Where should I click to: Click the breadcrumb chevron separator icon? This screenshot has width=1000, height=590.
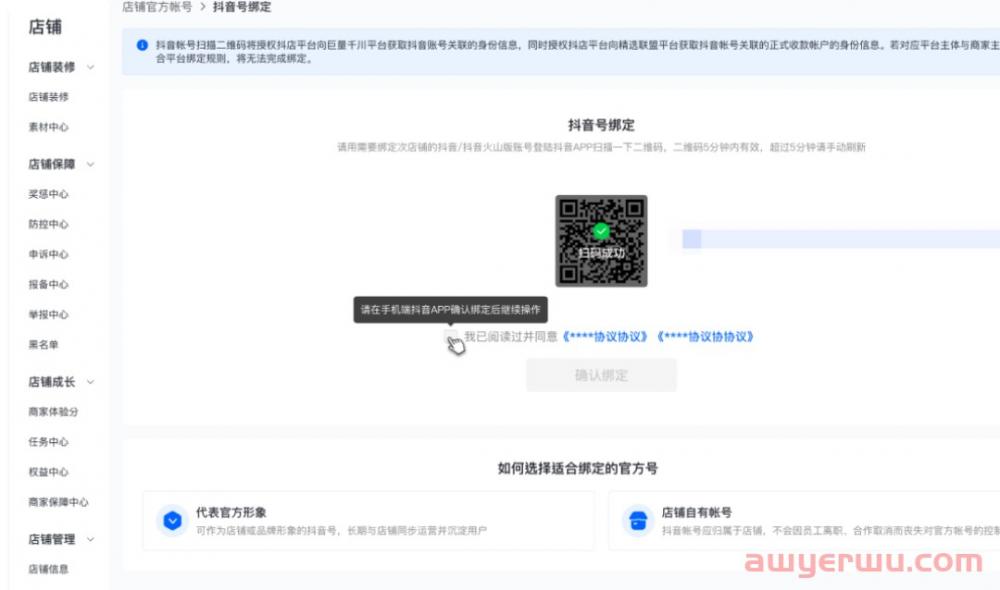click(203, 7)
